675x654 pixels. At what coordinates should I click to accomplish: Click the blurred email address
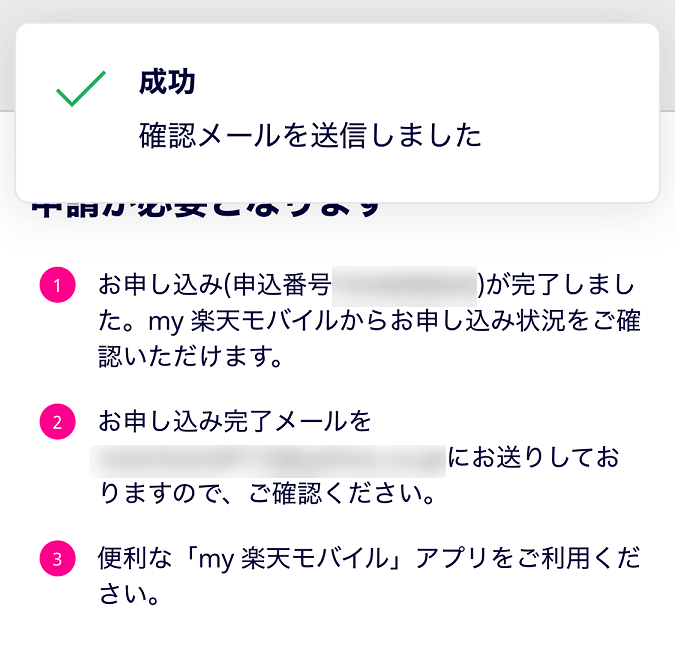[268, 459]
